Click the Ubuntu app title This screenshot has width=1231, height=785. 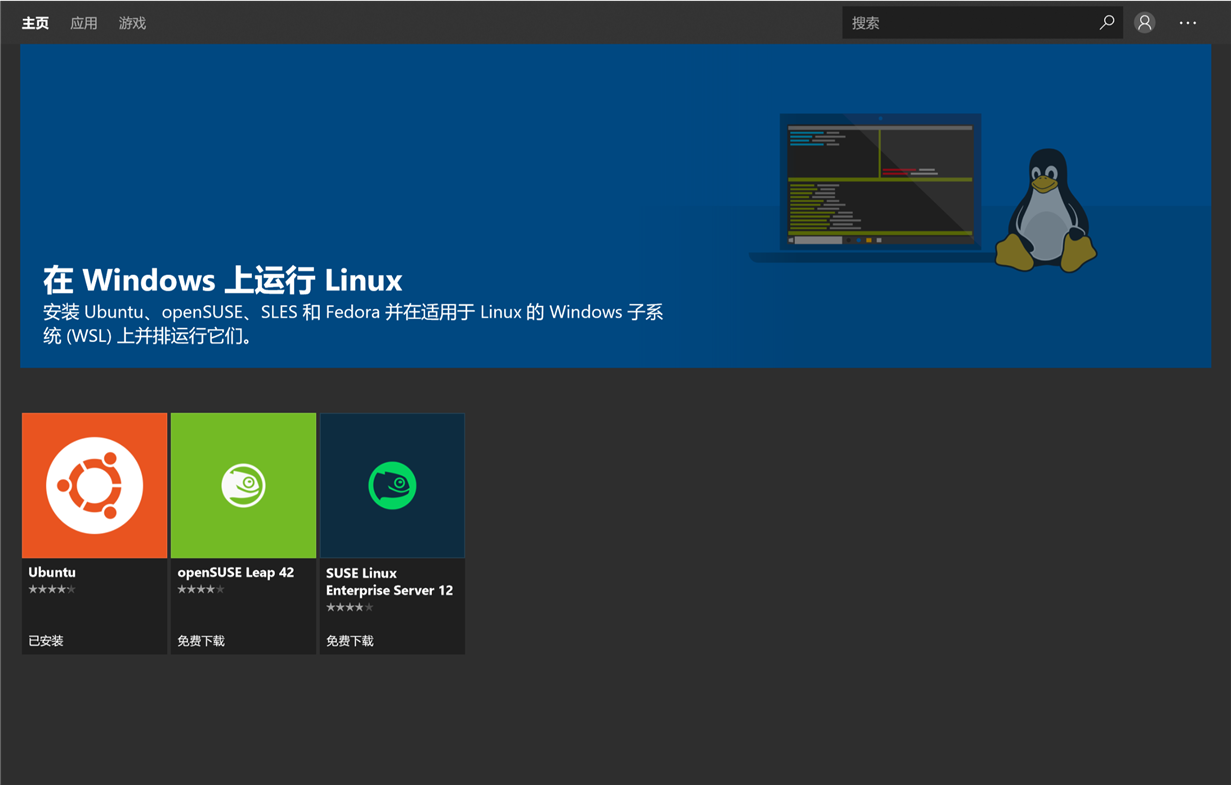[x=52, y=572]
